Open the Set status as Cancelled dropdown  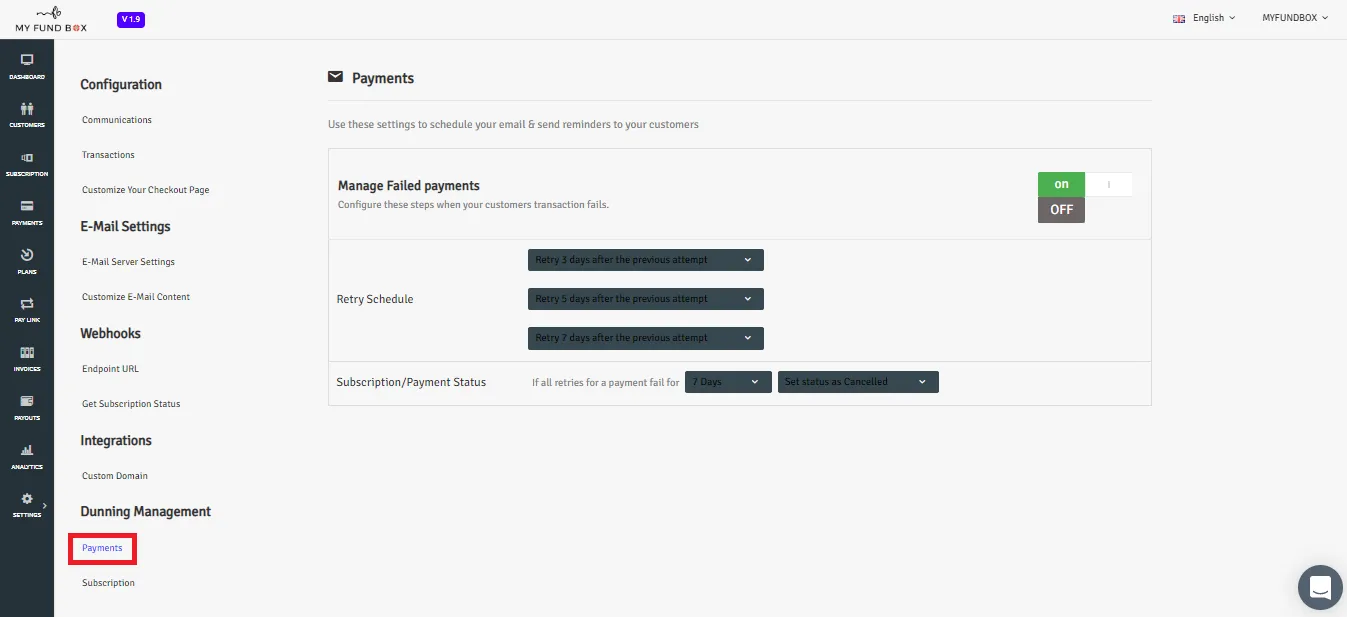tap(858, 382)
